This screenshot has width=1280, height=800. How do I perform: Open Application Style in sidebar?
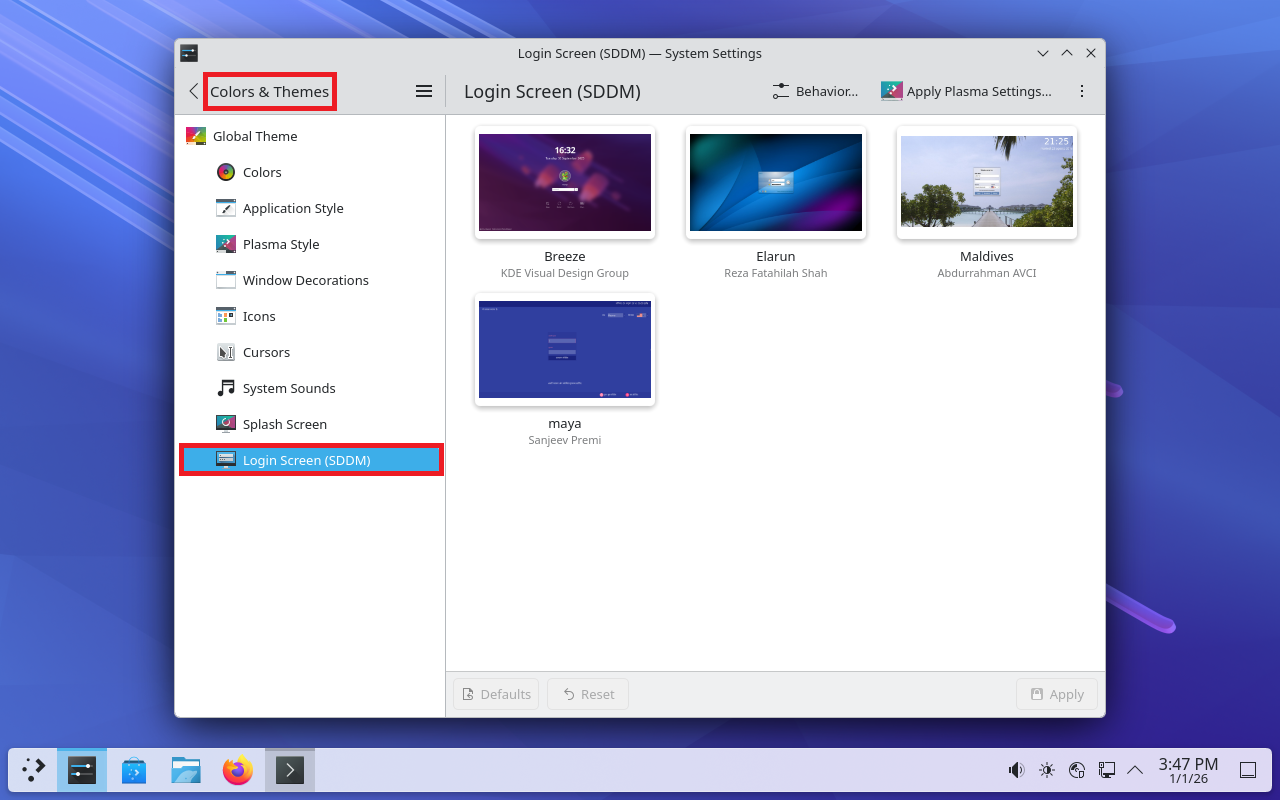point(292,208)
